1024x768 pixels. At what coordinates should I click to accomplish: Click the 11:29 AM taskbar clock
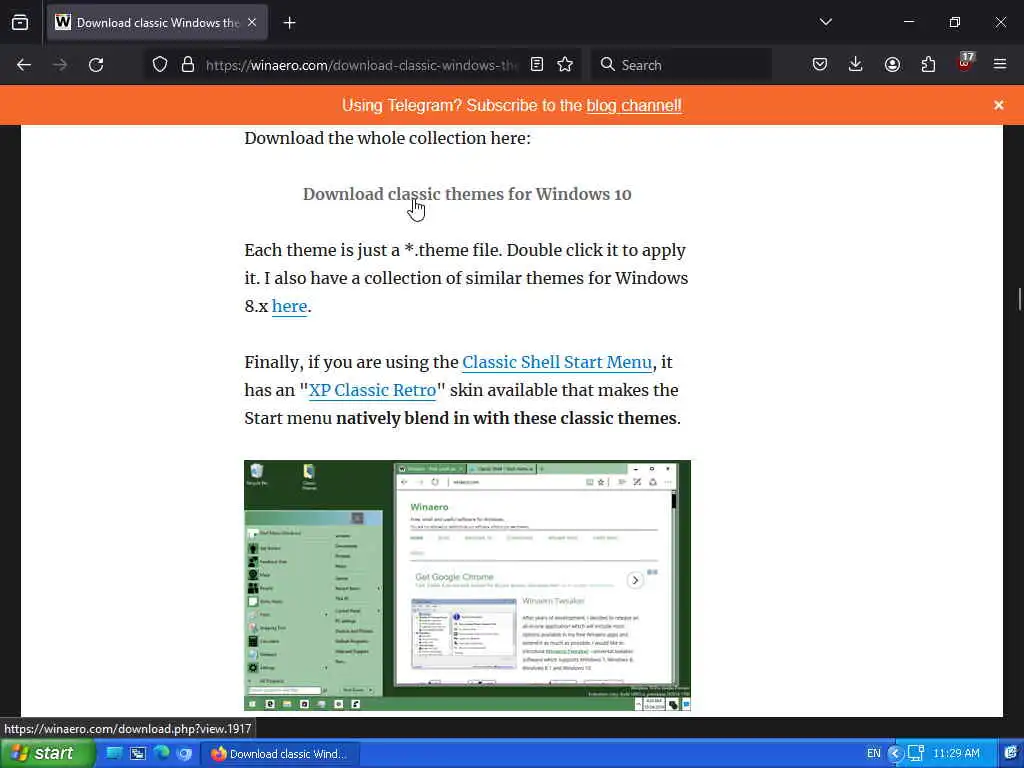point(956,754)
